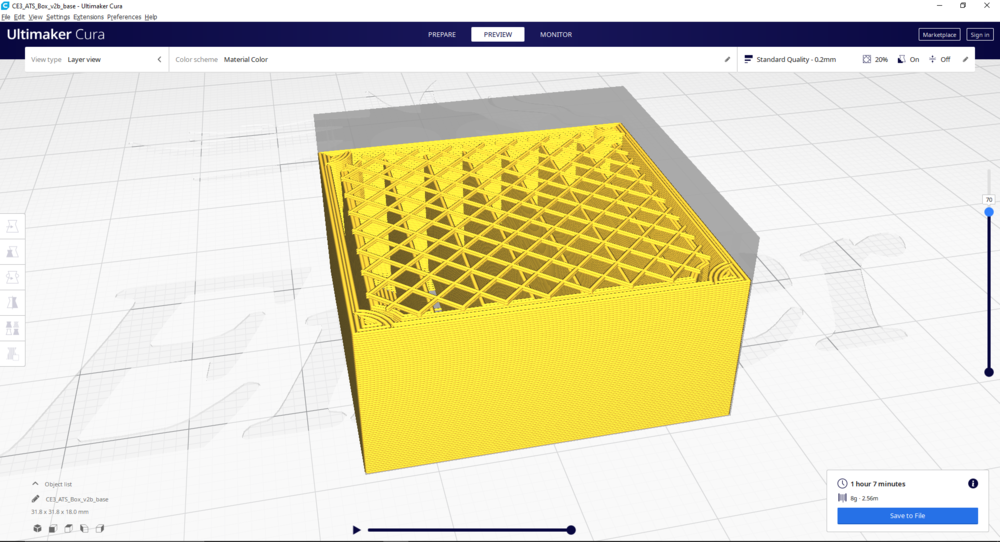Play the layer simulation

coord(357,530)
